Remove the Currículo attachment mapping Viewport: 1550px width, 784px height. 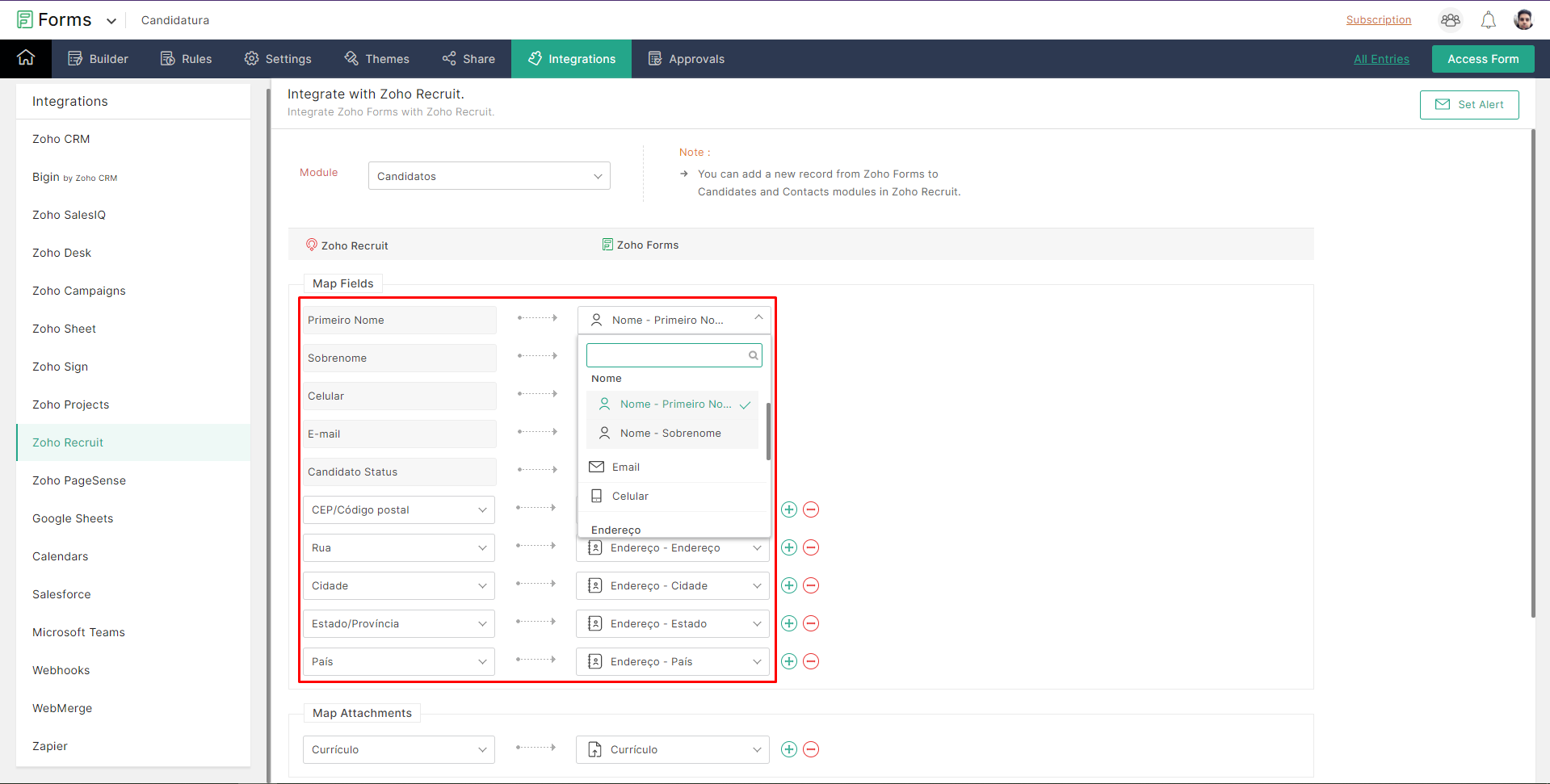811,749
